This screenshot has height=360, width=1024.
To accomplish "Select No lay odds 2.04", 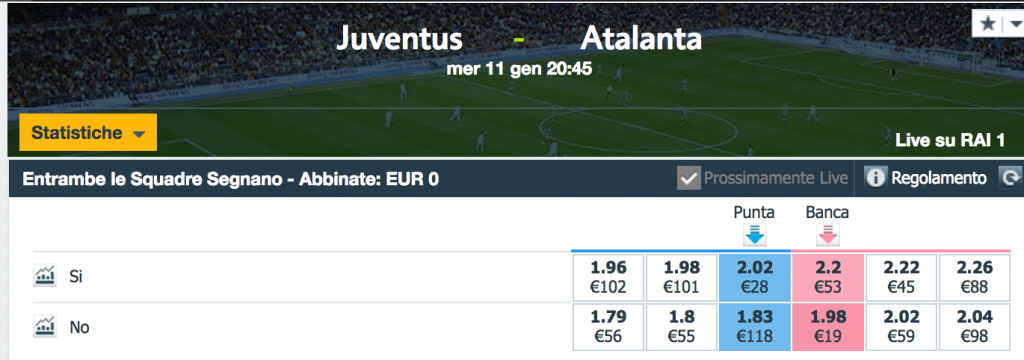I will pyautogui.click(x=974, y=327).
